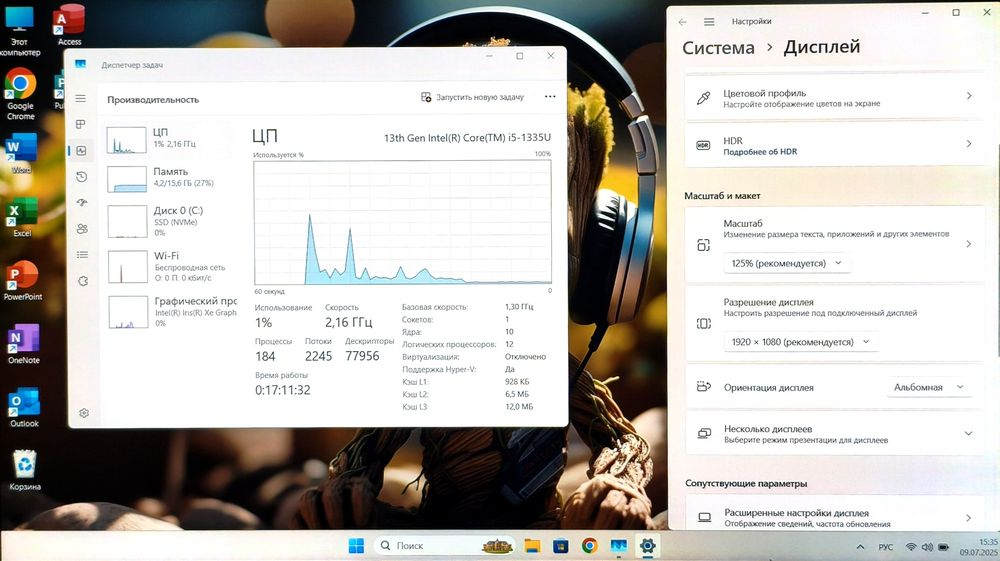Click the taskbar search box Поиск
This screenshot has height=561, width=1000.
click(445, 546)
